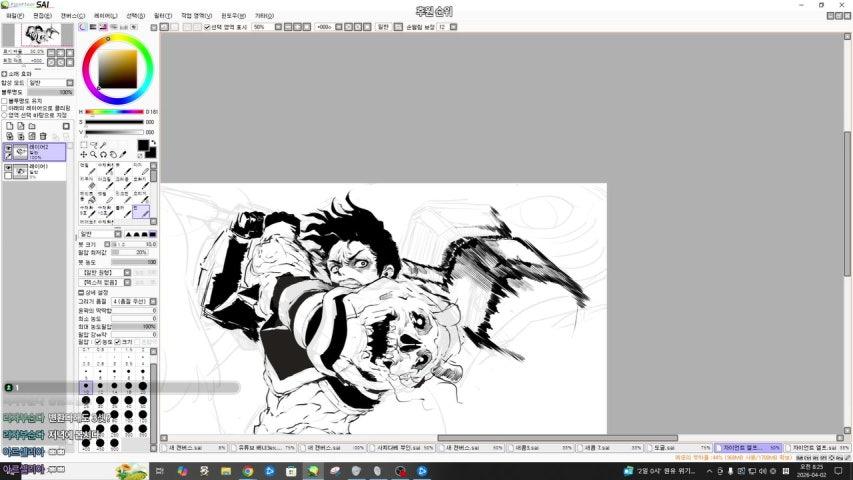
Task: Select the hand pan tool
Action: [113, 155]
